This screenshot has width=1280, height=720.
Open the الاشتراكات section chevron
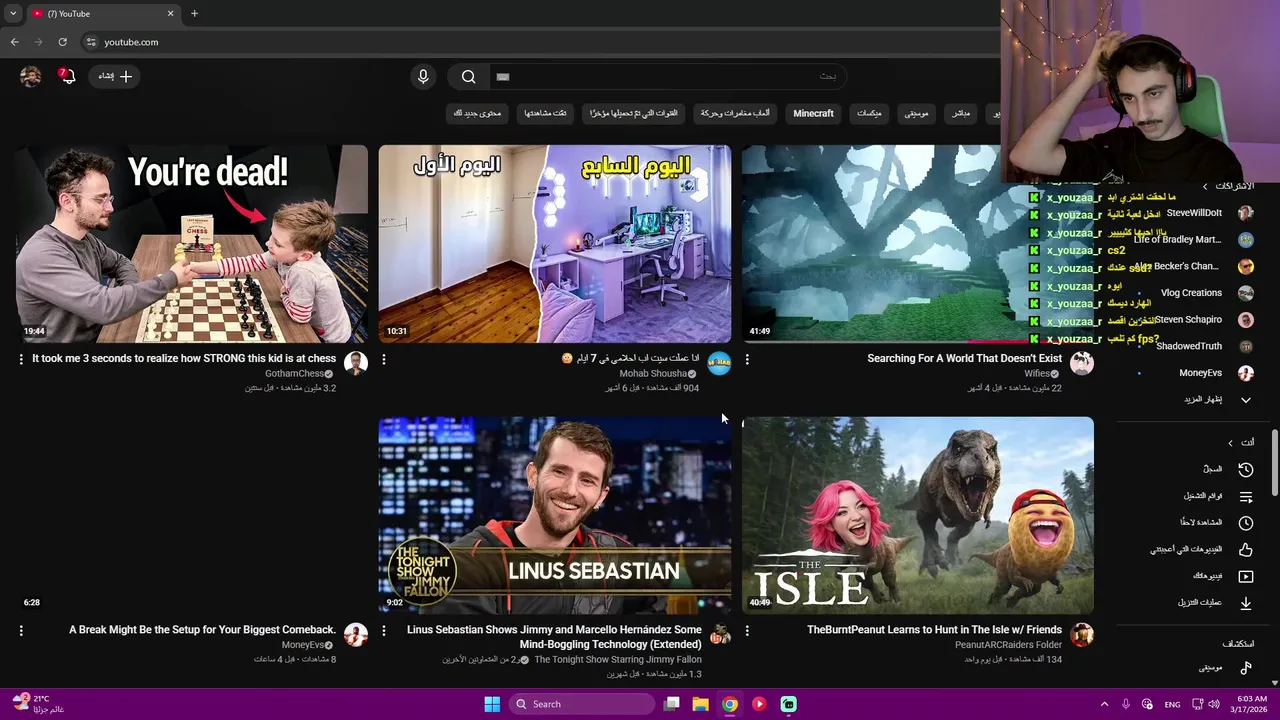pos(1205,186)
